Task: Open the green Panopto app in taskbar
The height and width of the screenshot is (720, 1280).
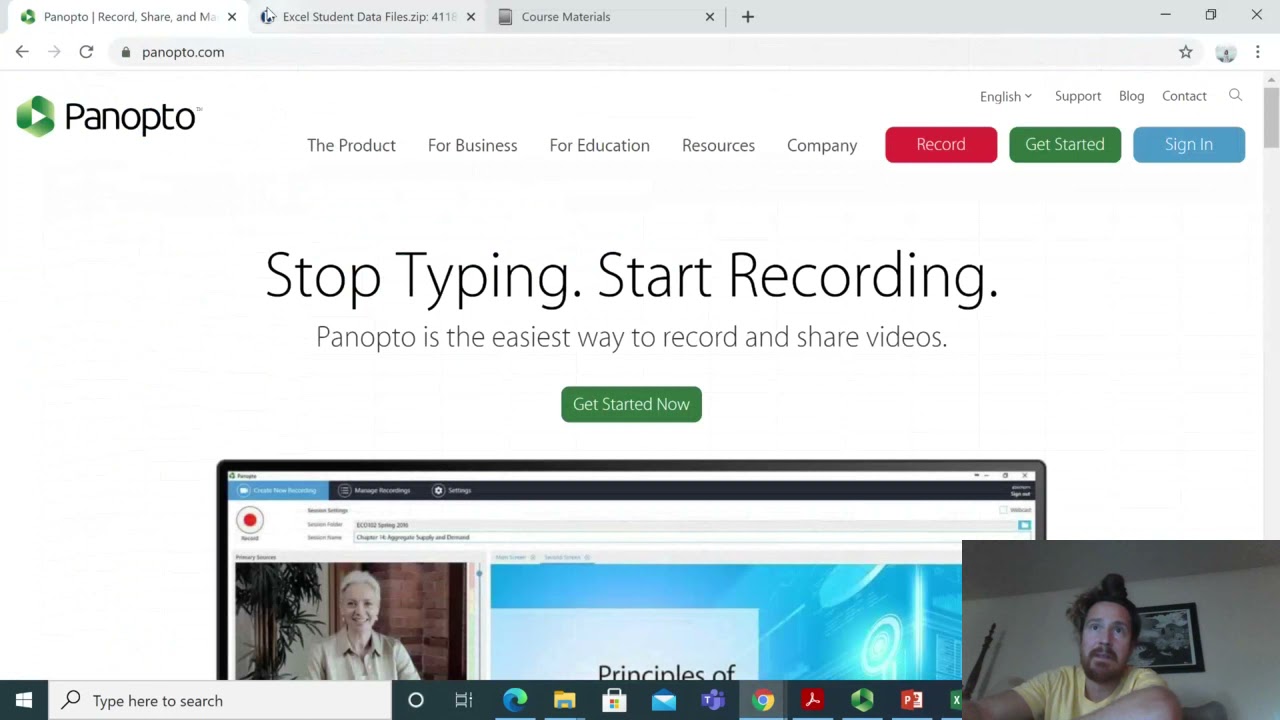Action: pyautogui.click(x=862, y=700)
